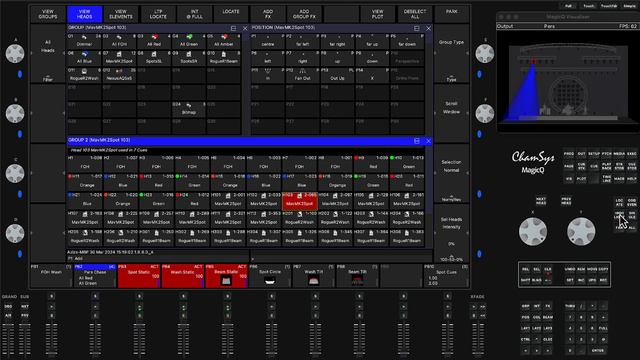Switch to VIEW HEADS
Viewport: 640px width, 360px height.
[84, 14]
